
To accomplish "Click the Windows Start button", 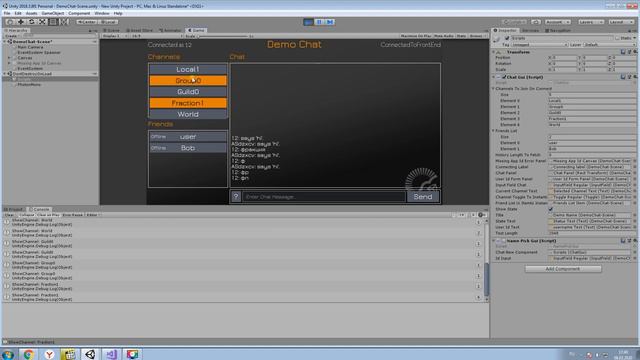I will click(8, 354).
